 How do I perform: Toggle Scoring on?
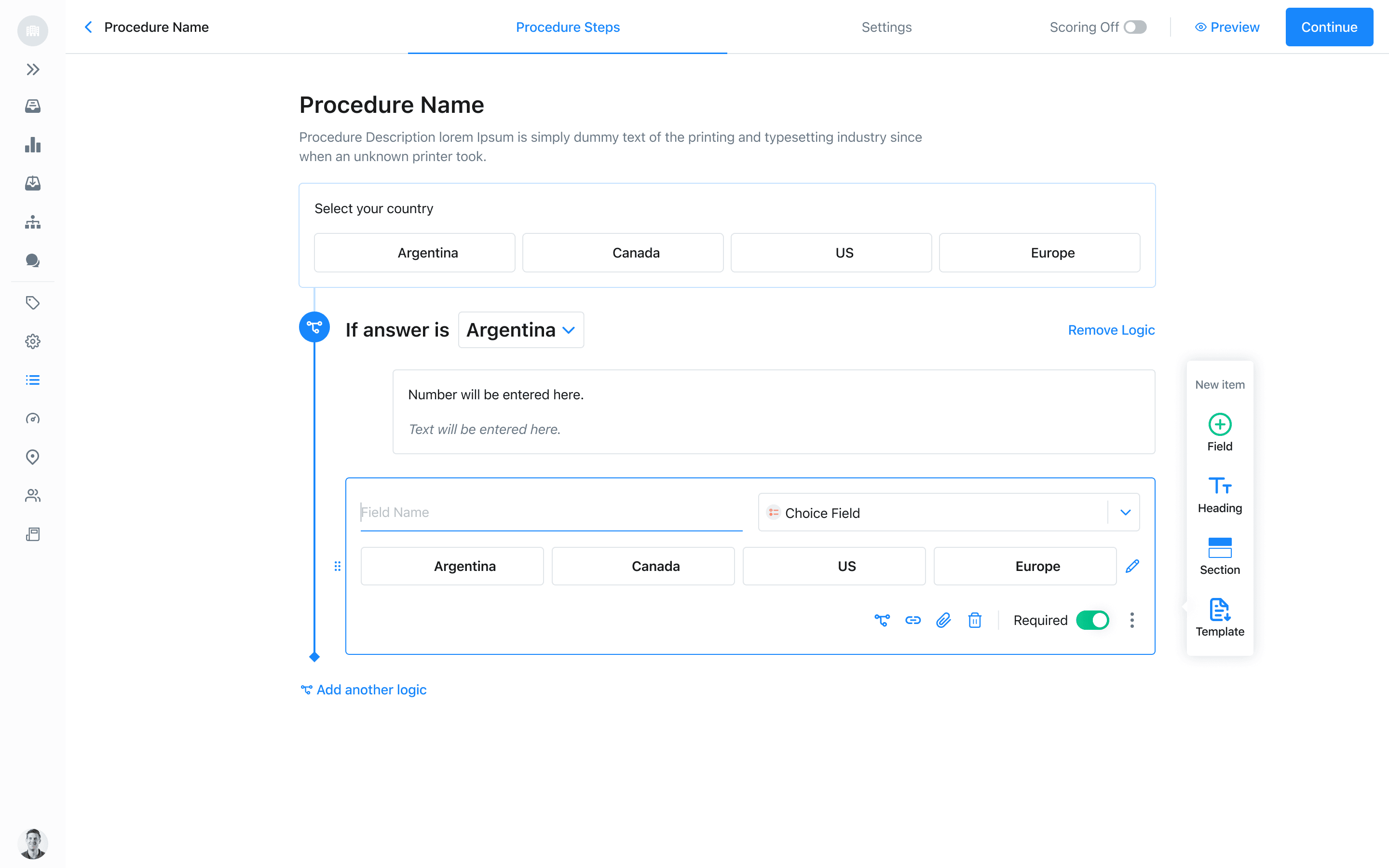(1135, 27)
